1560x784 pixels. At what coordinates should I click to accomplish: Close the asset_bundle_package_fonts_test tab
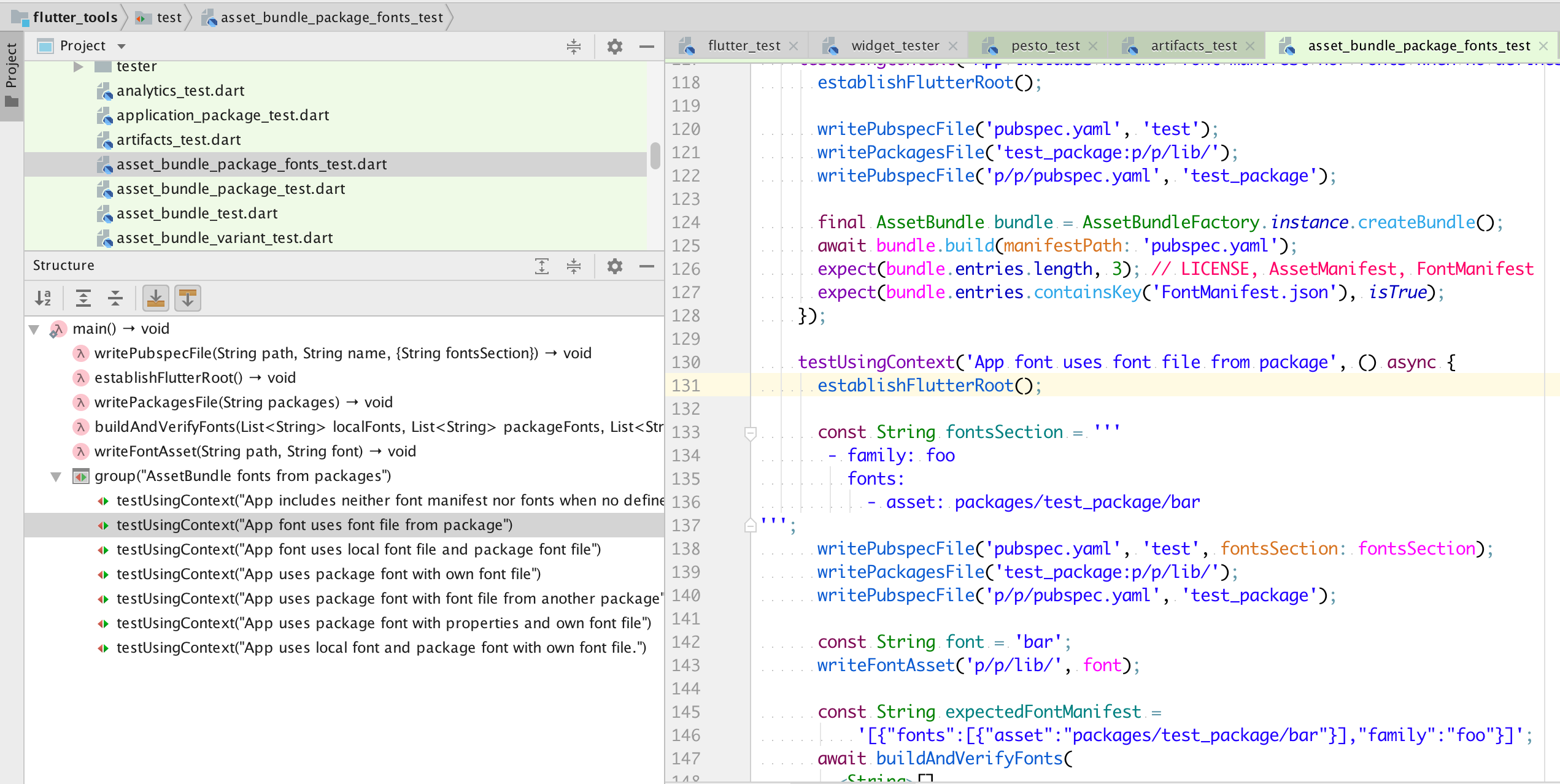[x=1543, y=46]
